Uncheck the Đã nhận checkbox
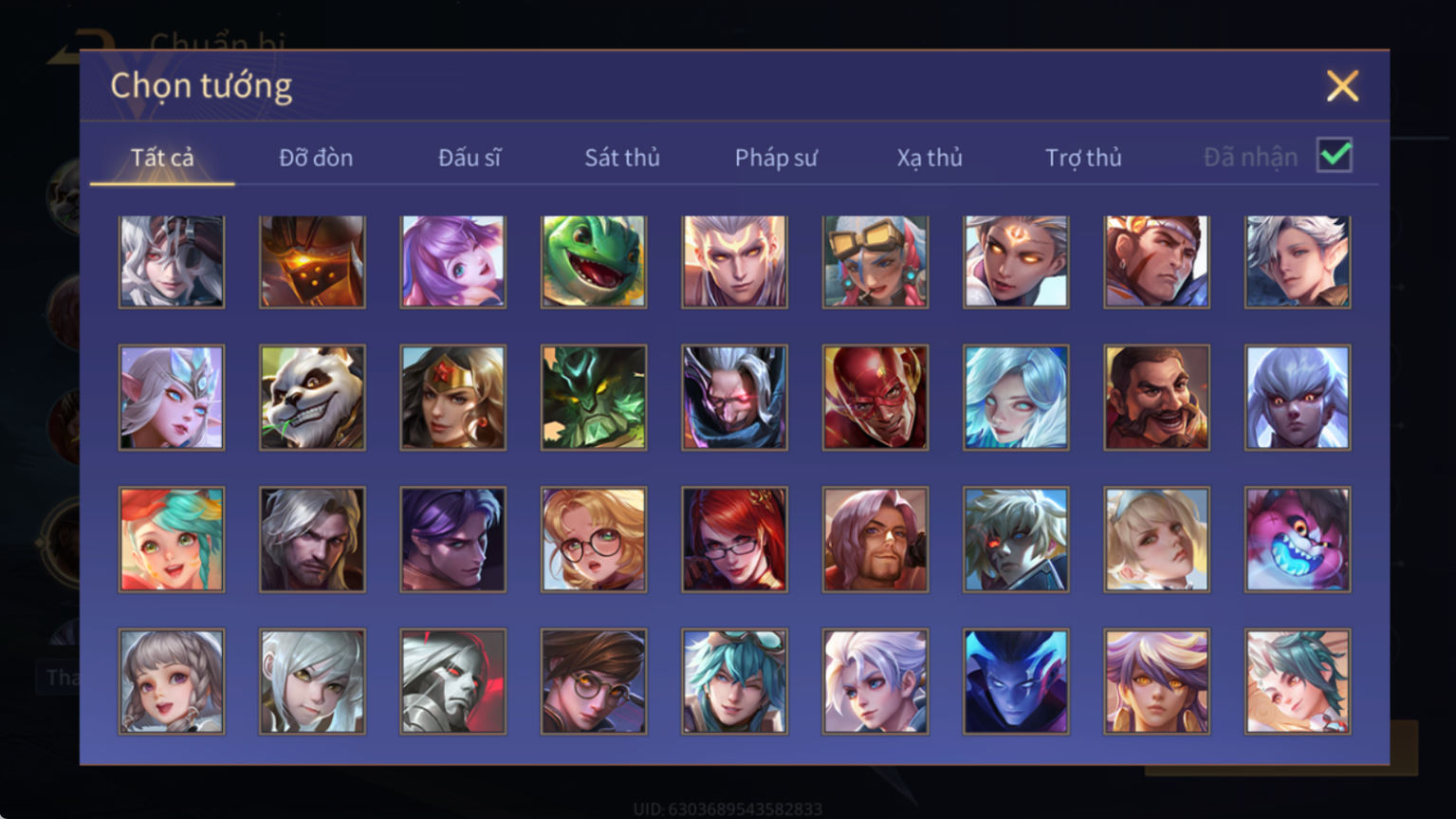This screenshot has width=1456, height=819. pyautogui.click(x=1335, y=155)
